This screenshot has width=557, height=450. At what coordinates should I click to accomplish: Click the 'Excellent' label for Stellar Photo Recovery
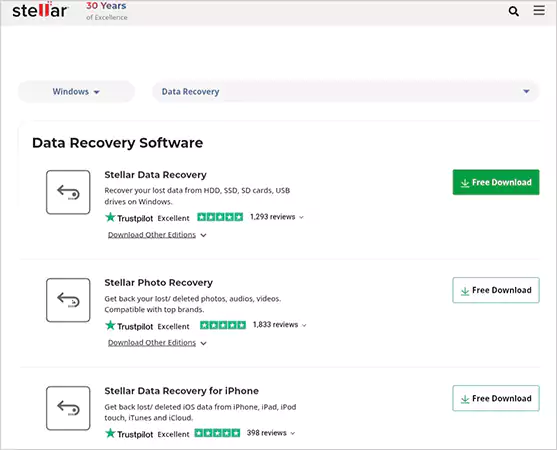(x=173, y=326)
